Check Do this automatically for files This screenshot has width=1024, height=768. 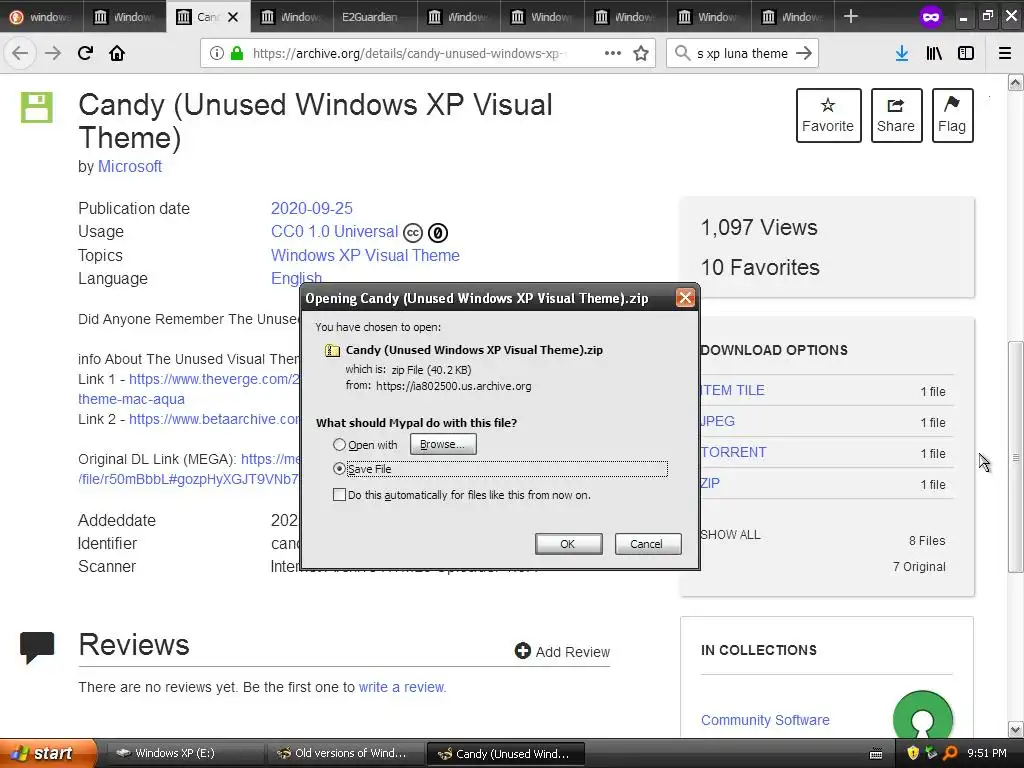coord(339,494)
